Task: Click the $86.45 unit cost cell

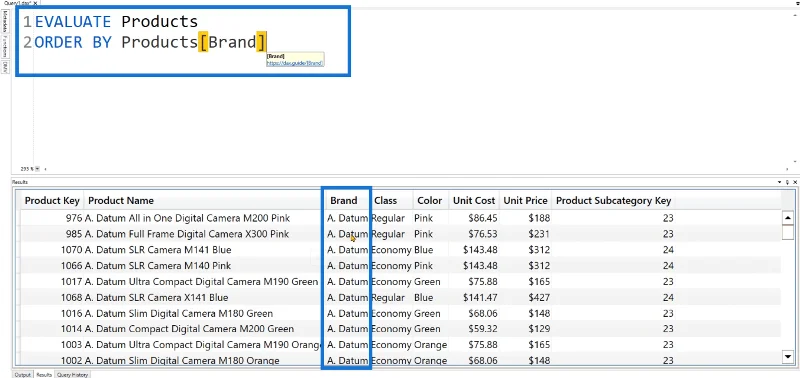Action: [x=474, y=218]
